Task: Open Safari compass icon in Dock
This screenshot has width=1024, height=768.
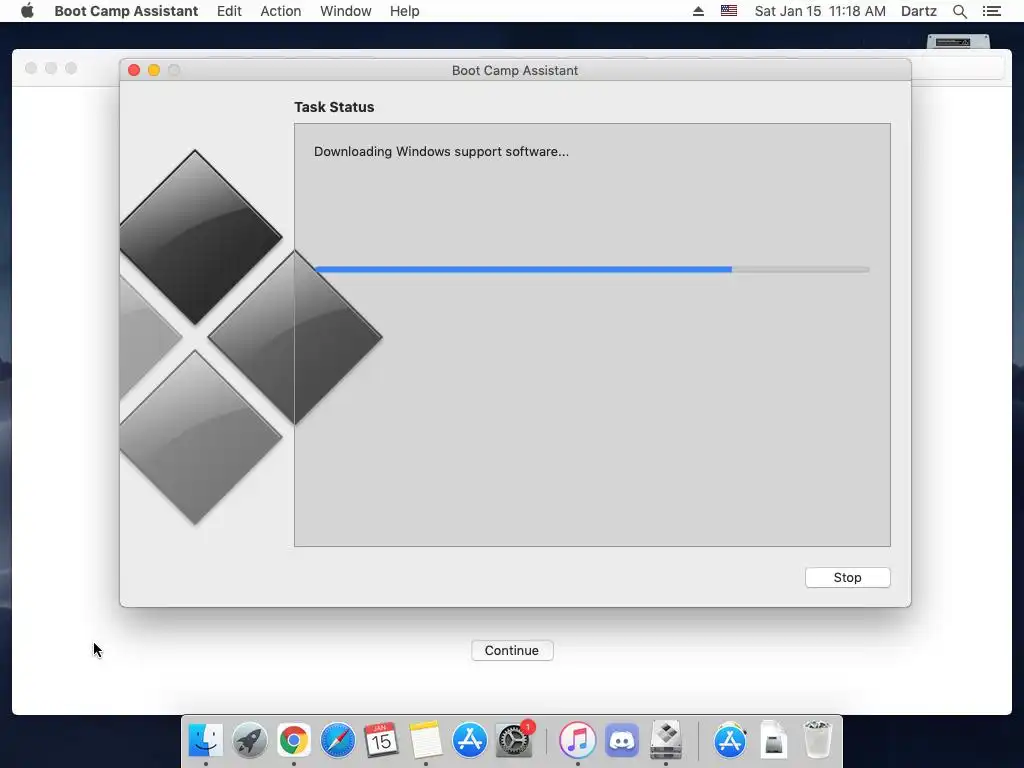Action: pos(338,741)
